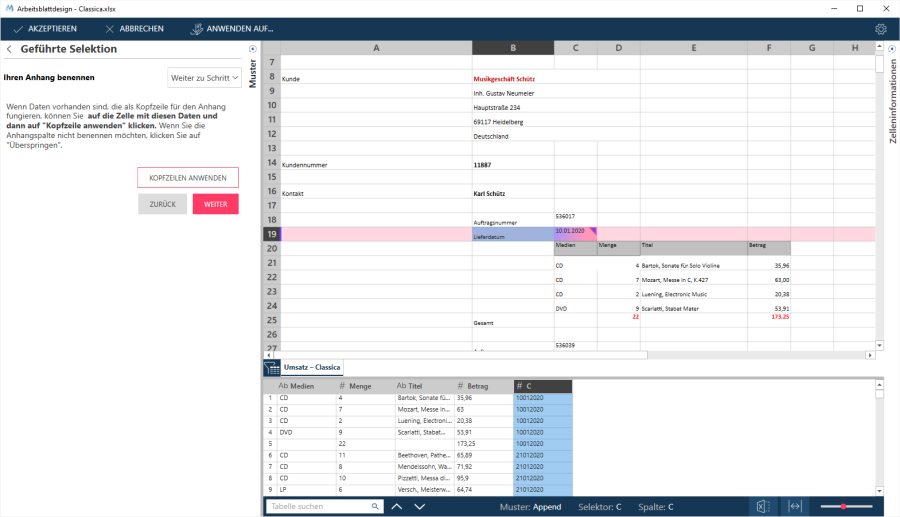
Task: Collapse the Muster panel toggle
Action: 253,49
